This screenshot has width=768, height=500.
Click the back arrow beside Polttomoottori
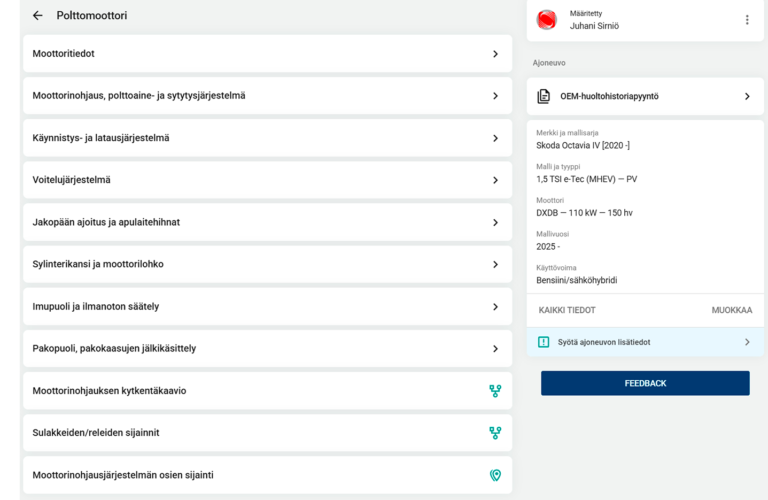tap(38, 16)
